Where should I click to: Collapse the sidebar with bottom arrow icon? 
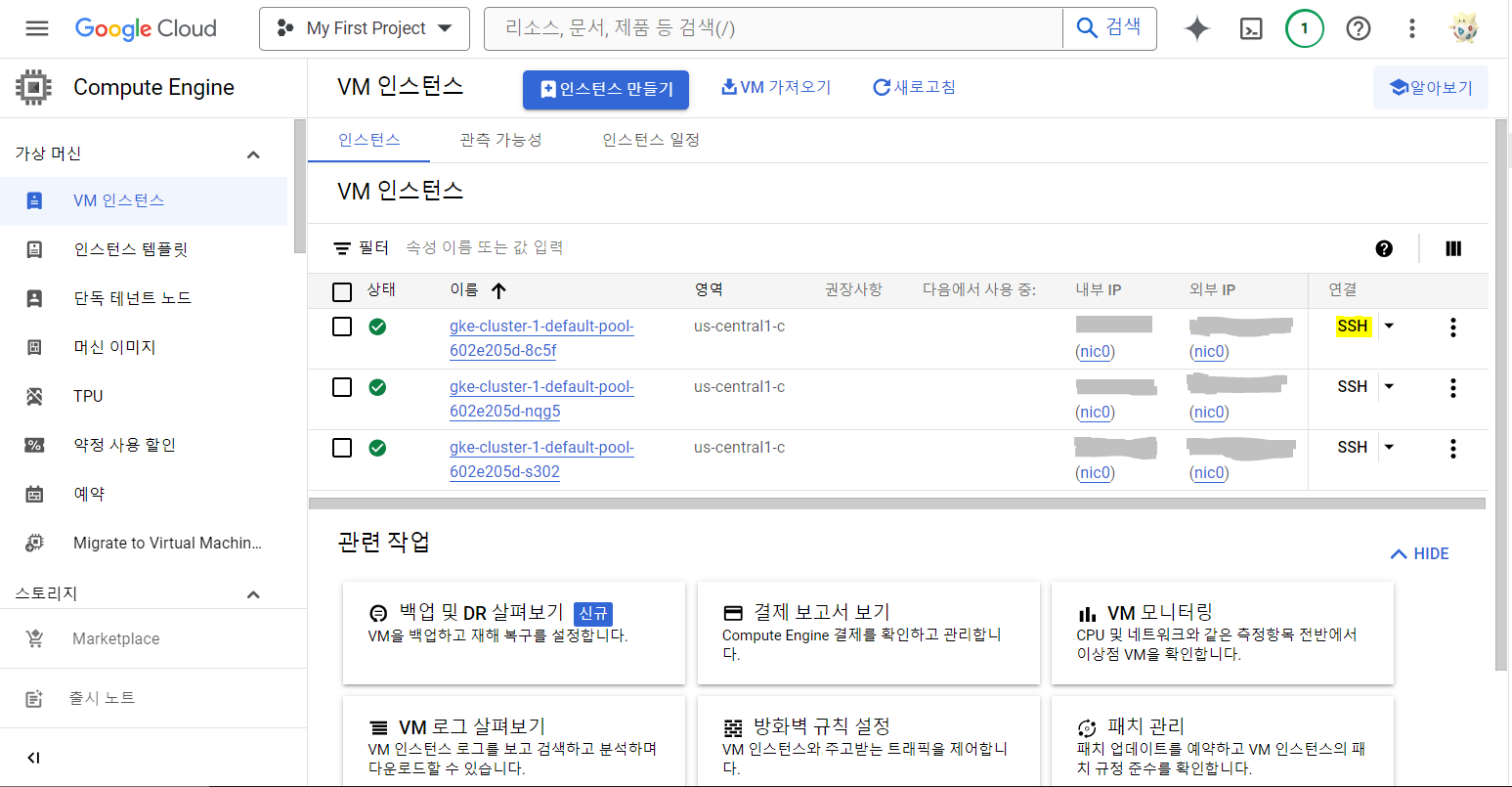coord(33,758)
